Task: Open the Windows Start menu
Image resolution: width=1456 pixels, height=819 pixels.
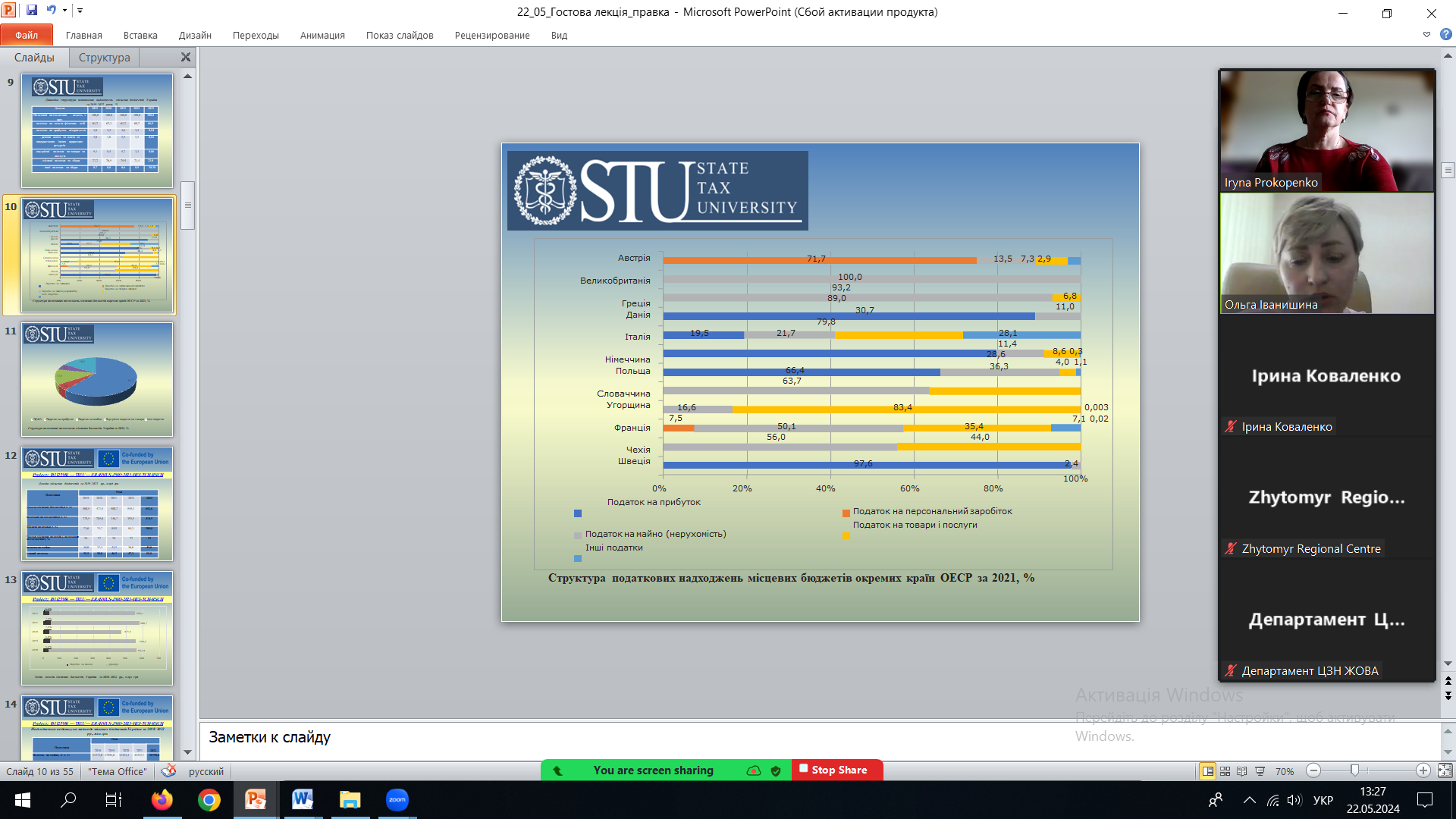Action: coord(23,800)
